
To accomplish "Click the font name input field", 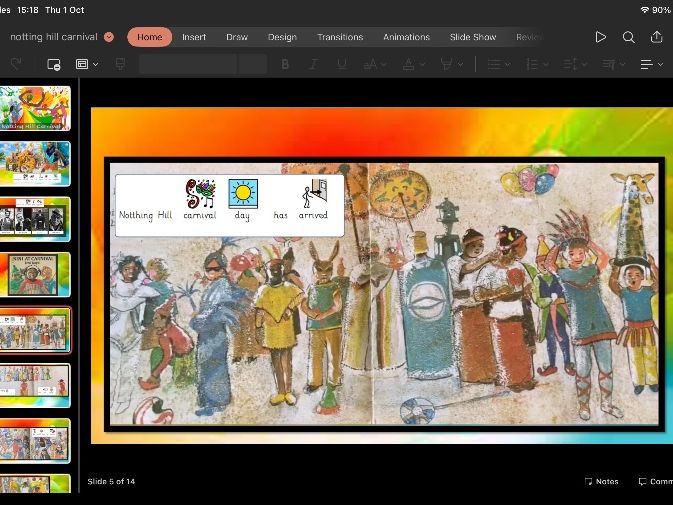I will [x=188, y=64].
